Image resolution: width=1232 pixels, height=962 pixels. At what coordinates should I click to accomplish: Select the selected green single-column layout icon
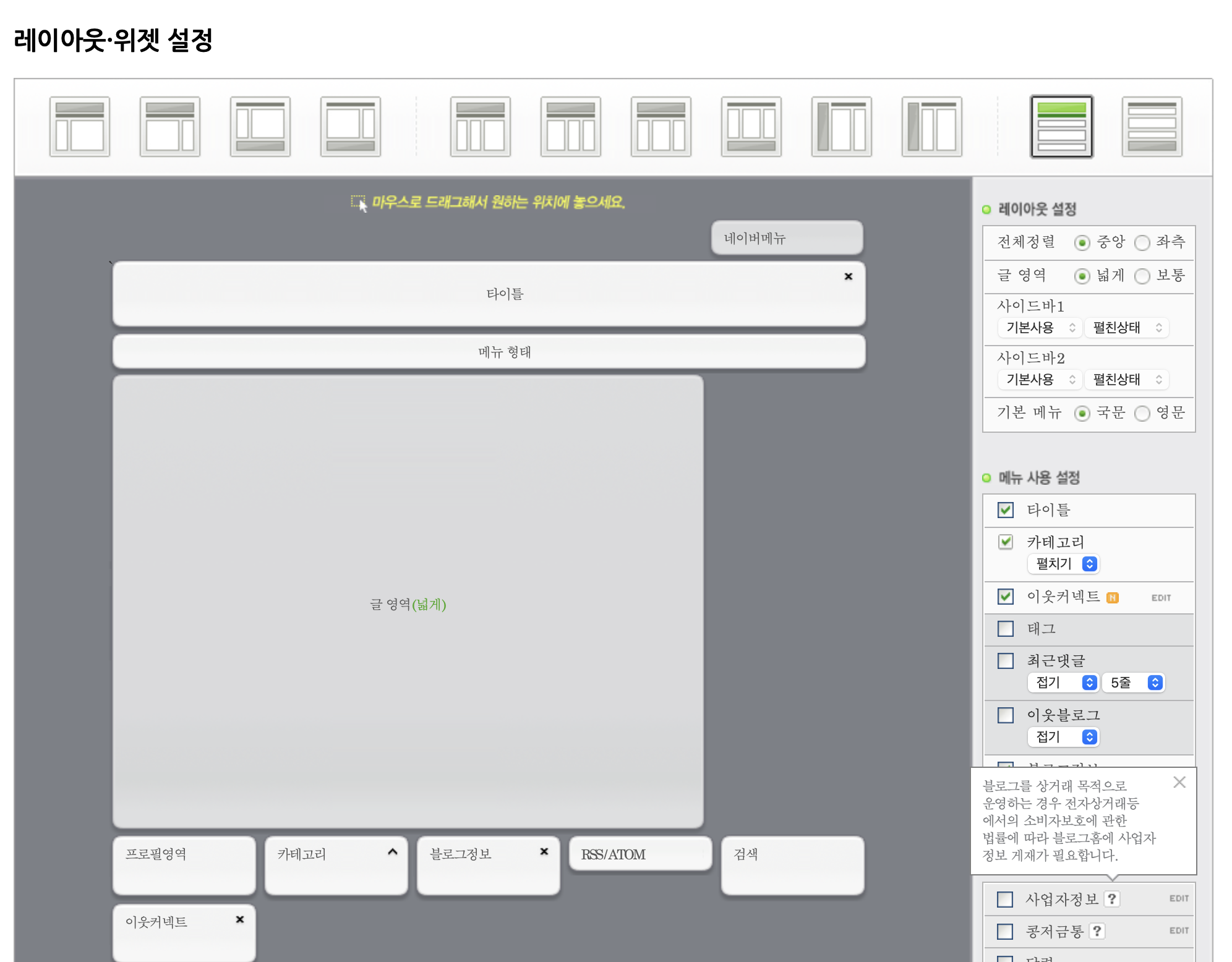(x=1061, y=127)
